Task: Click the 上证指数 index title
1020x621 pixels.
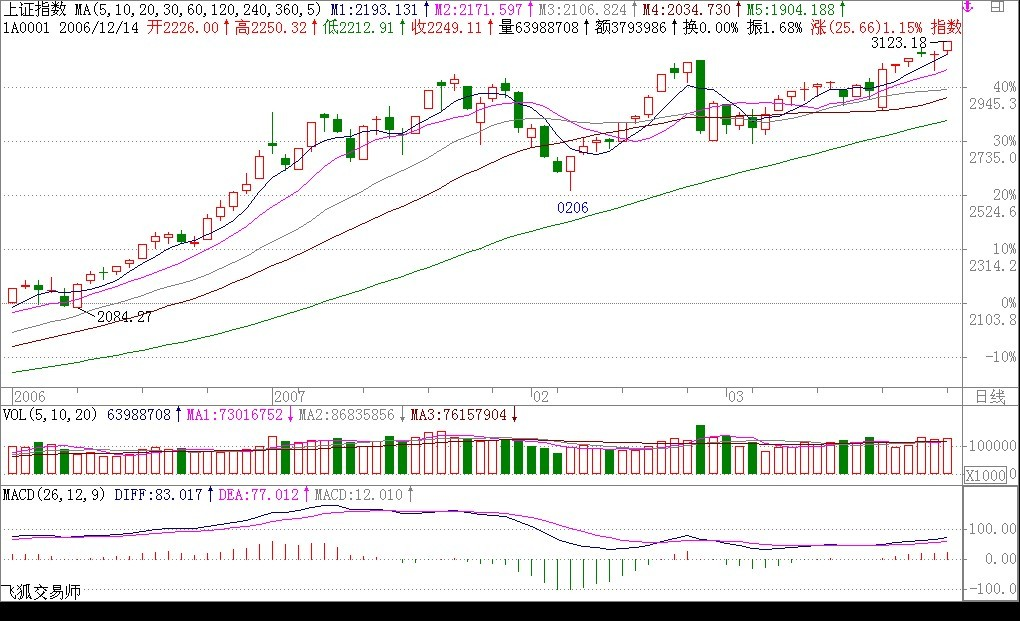Action: 36,9
